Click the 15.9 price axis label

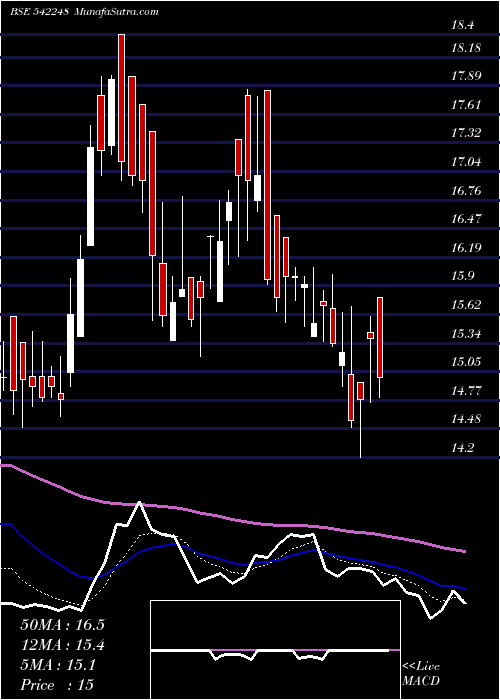coord(462,276)
